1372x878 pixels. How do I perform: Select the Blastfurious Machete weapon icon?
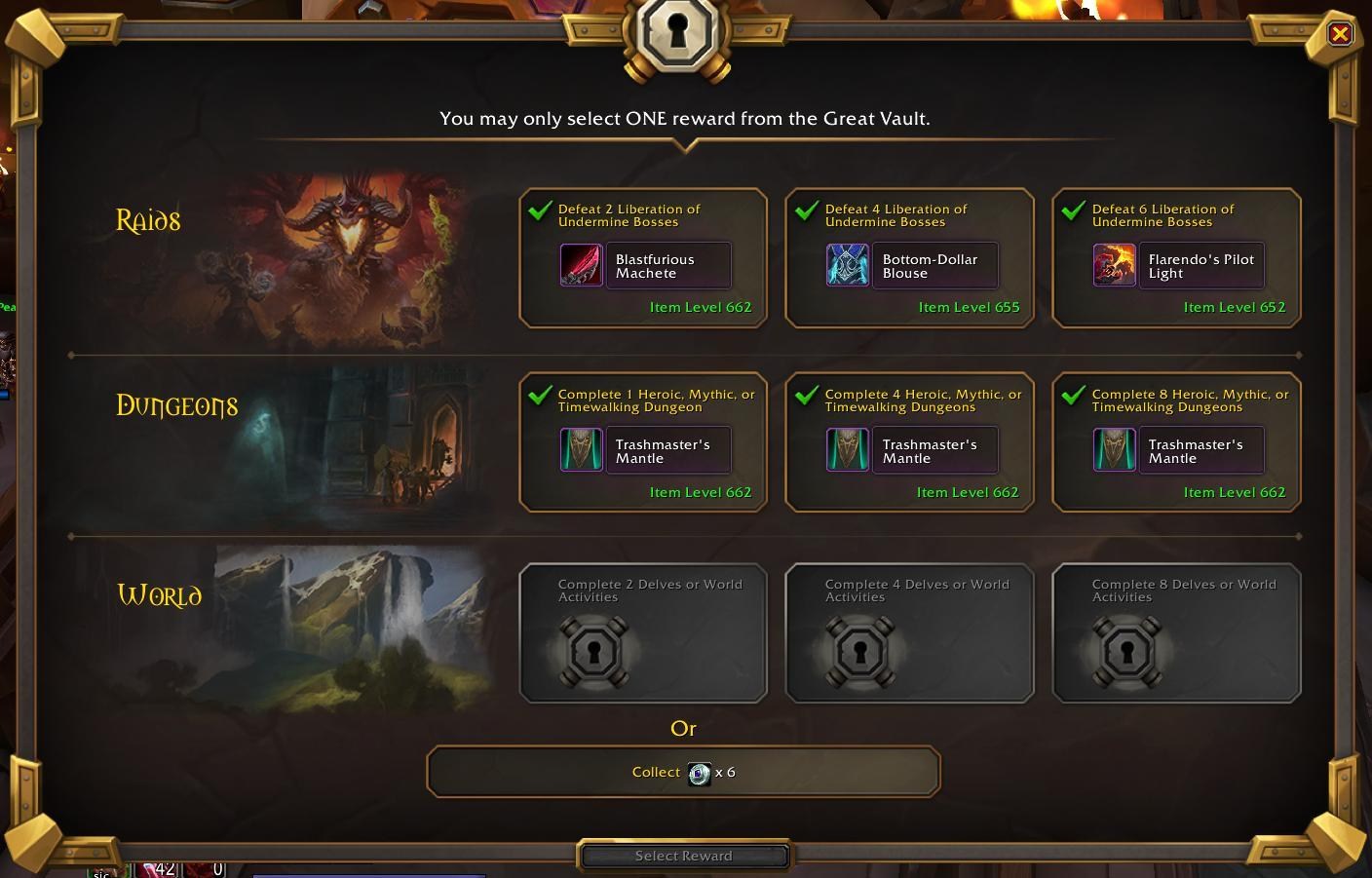(581, 265)
